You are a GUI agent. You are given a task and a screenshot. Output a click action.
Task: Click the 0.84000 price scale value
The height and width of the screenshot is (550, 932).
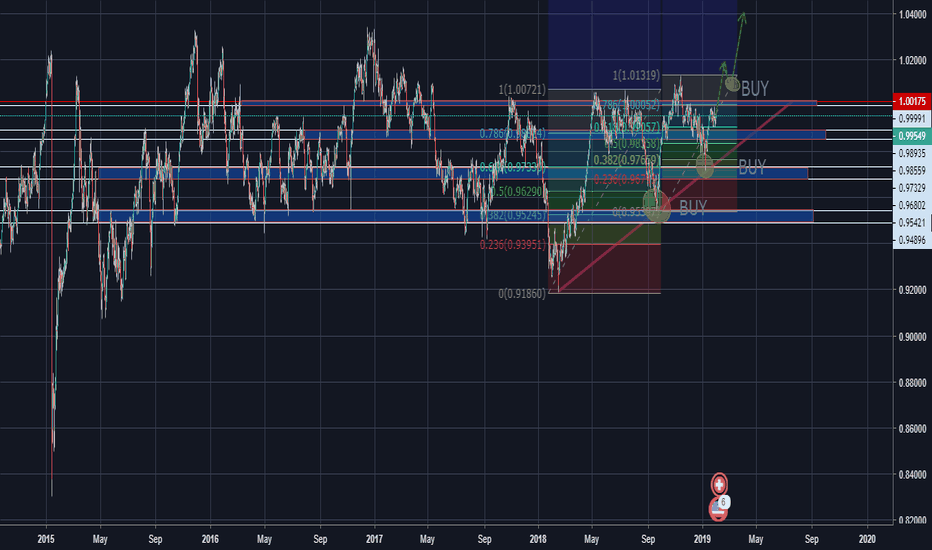912,474
